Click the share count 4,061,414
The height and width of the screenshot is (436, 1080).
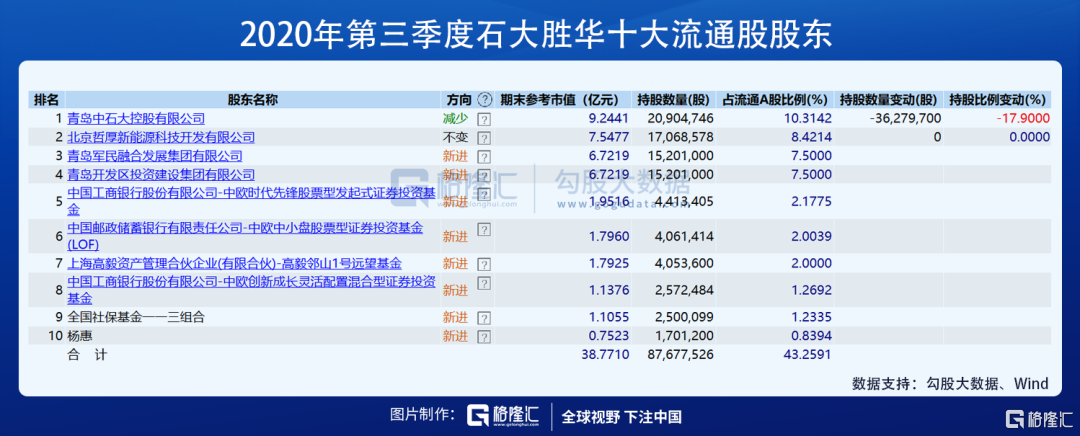684,236
